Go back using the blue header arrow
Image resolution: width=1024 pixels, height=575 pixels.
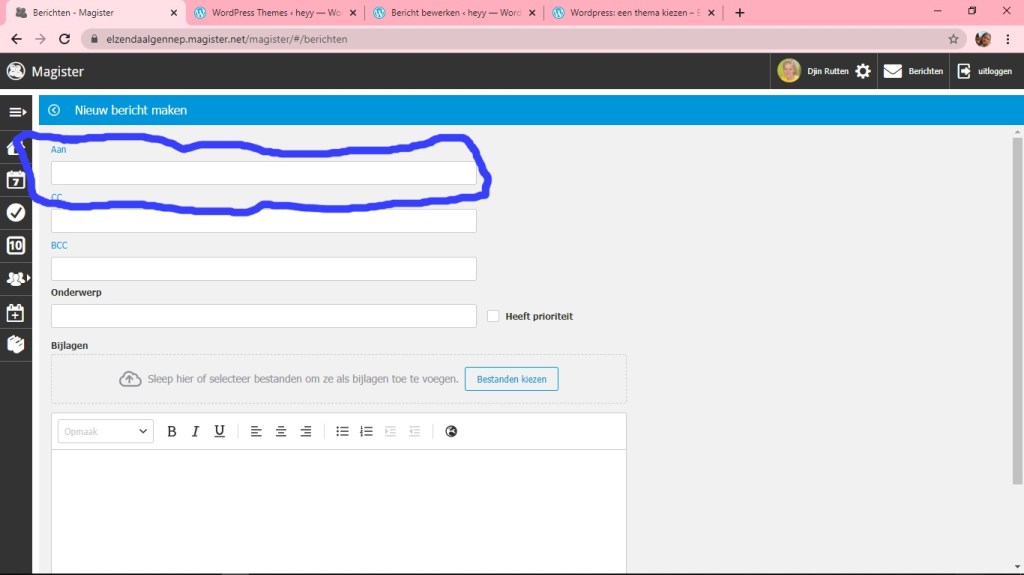(x=54, y=110)
